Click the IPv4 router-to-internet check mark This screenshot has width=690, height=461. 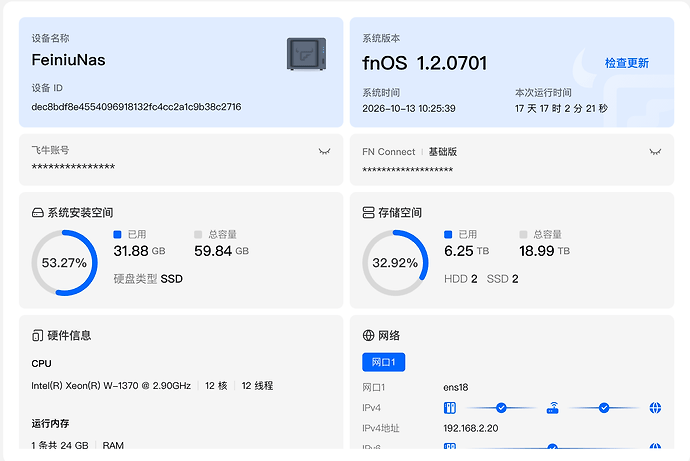(604, 408)
